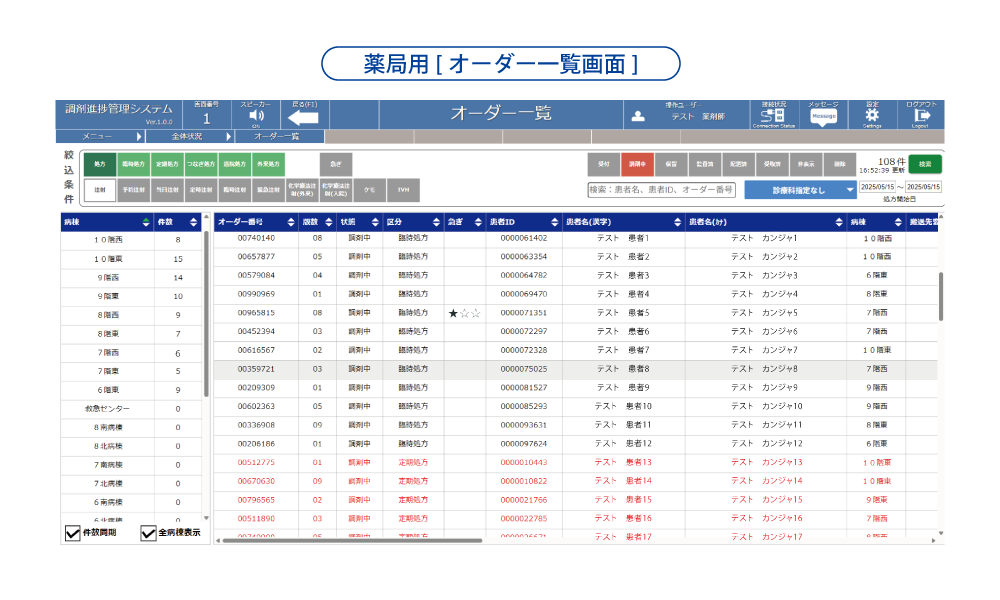This screenshot has width=1000, height=600.
Task: Click the green 検索 search button
Action: pyautogui.click(x=925, y=165)
